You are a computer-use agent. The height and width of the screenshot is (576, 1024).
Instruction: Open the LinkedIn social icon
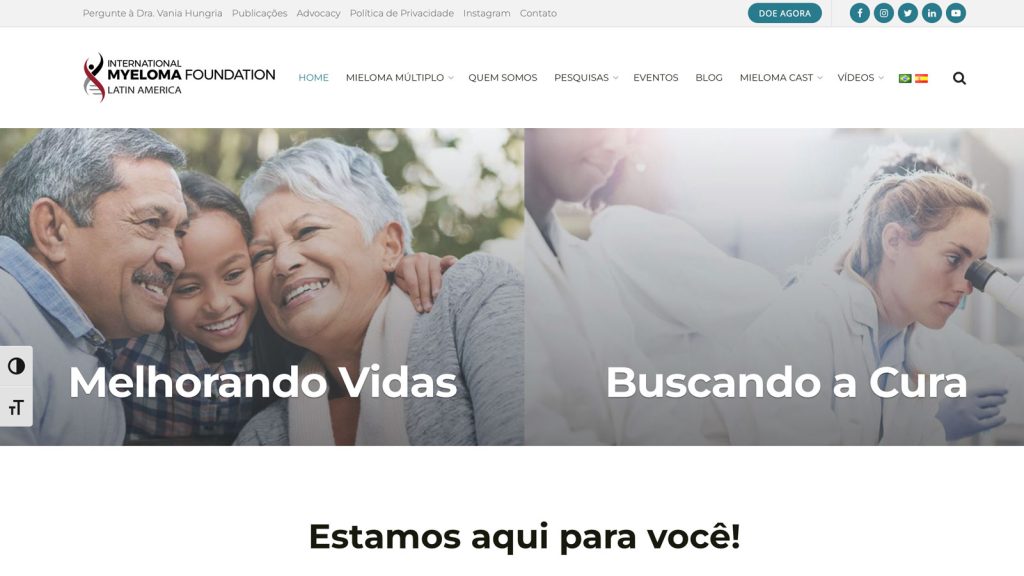932,13
